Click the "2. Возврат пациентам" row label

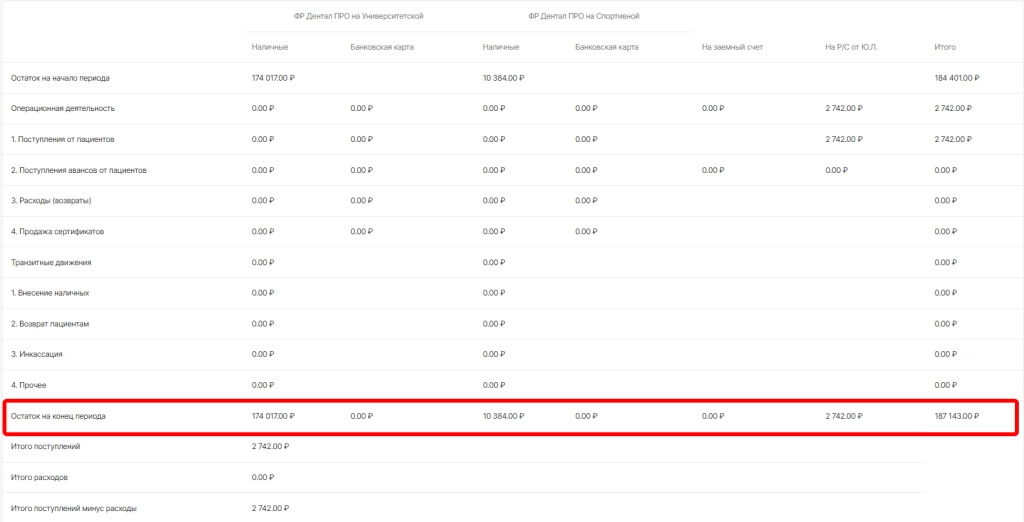(50, 324)
